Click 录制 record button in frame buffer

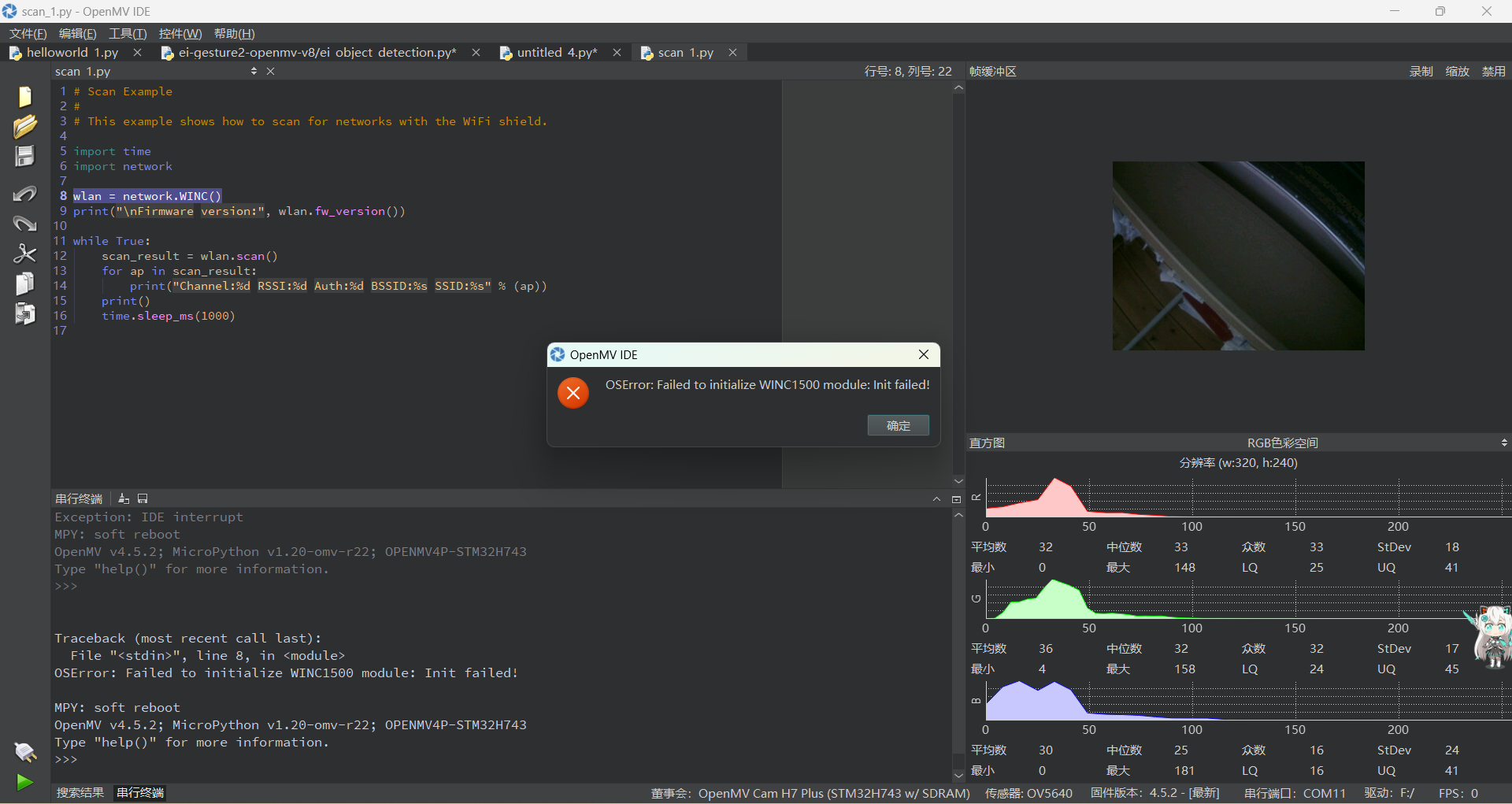[x=1421, y=72]
